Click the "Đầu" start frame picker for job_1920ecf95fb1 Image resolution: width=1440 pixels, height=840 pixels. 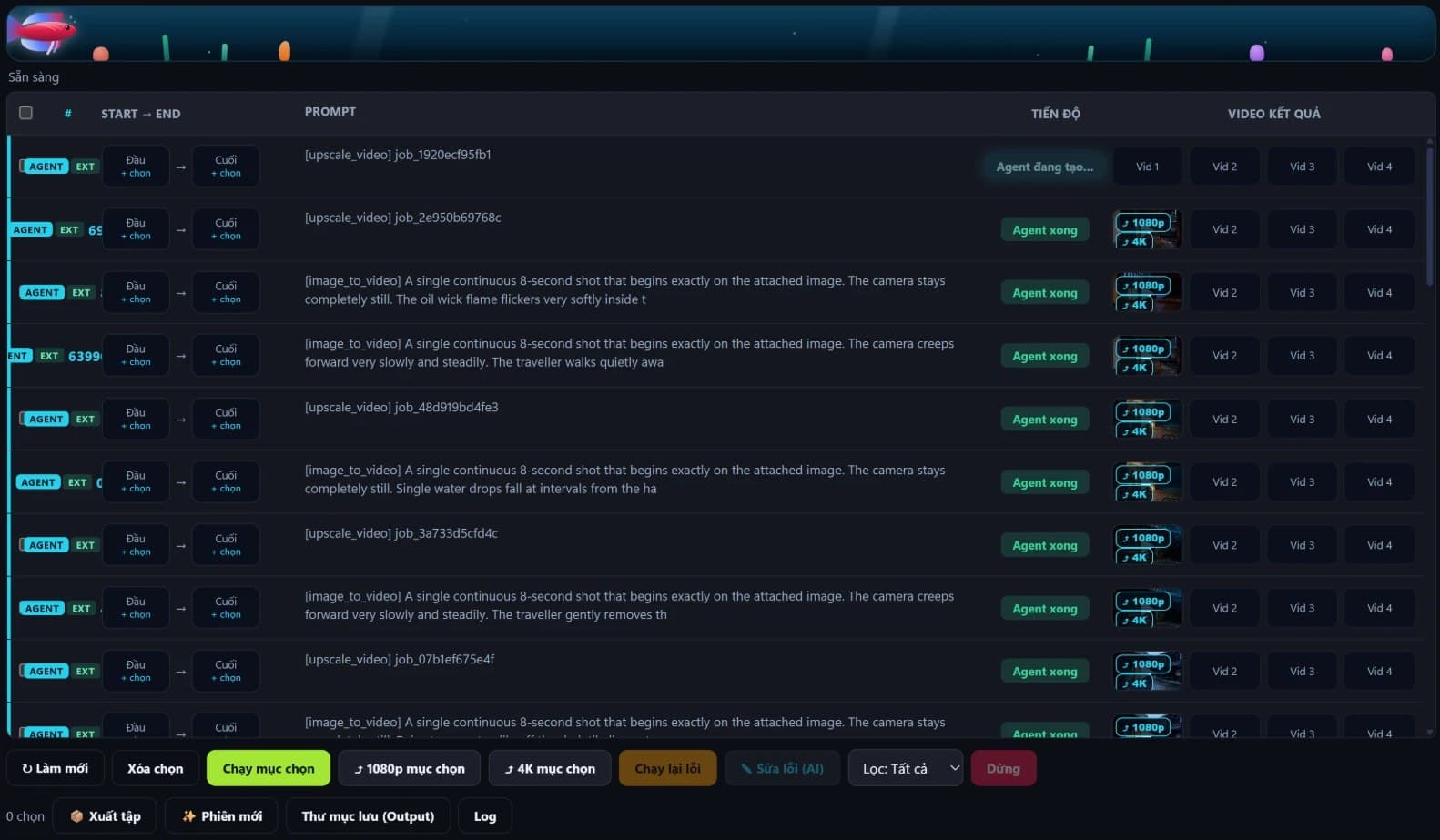(x=136, y=167)
